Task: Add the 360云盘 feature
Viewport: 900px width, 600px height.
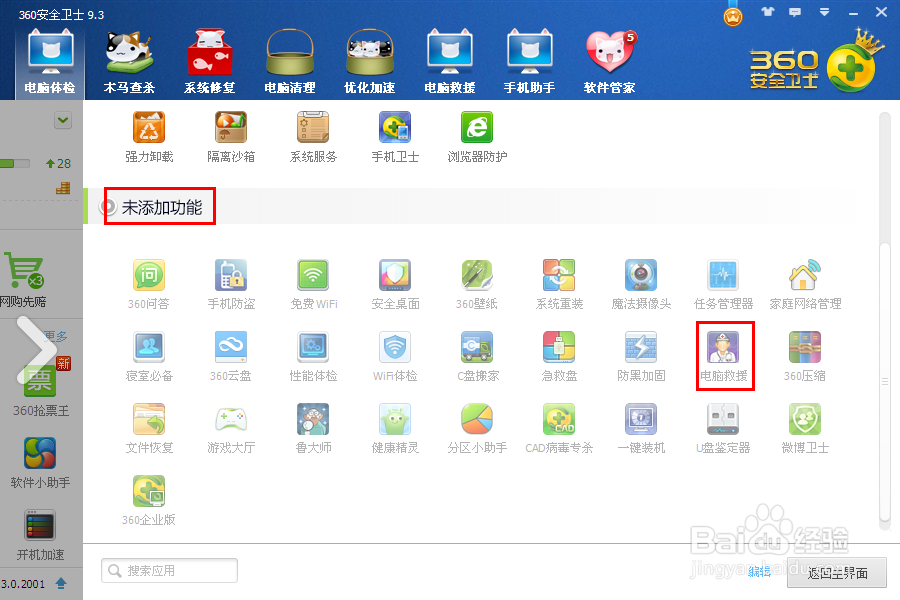Action: coord(231,357)
